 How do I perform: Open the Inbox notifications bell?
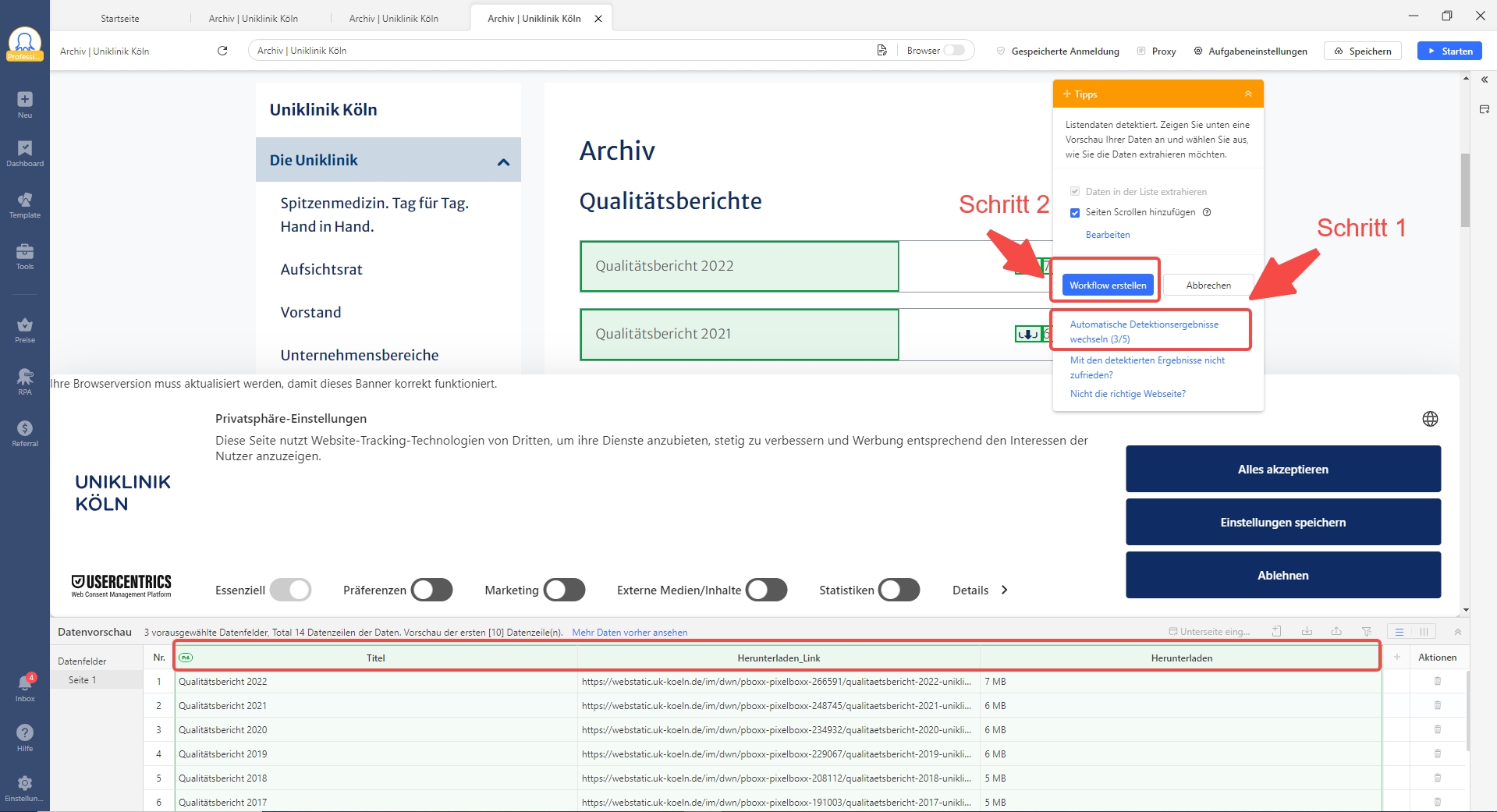coord(25,686)
